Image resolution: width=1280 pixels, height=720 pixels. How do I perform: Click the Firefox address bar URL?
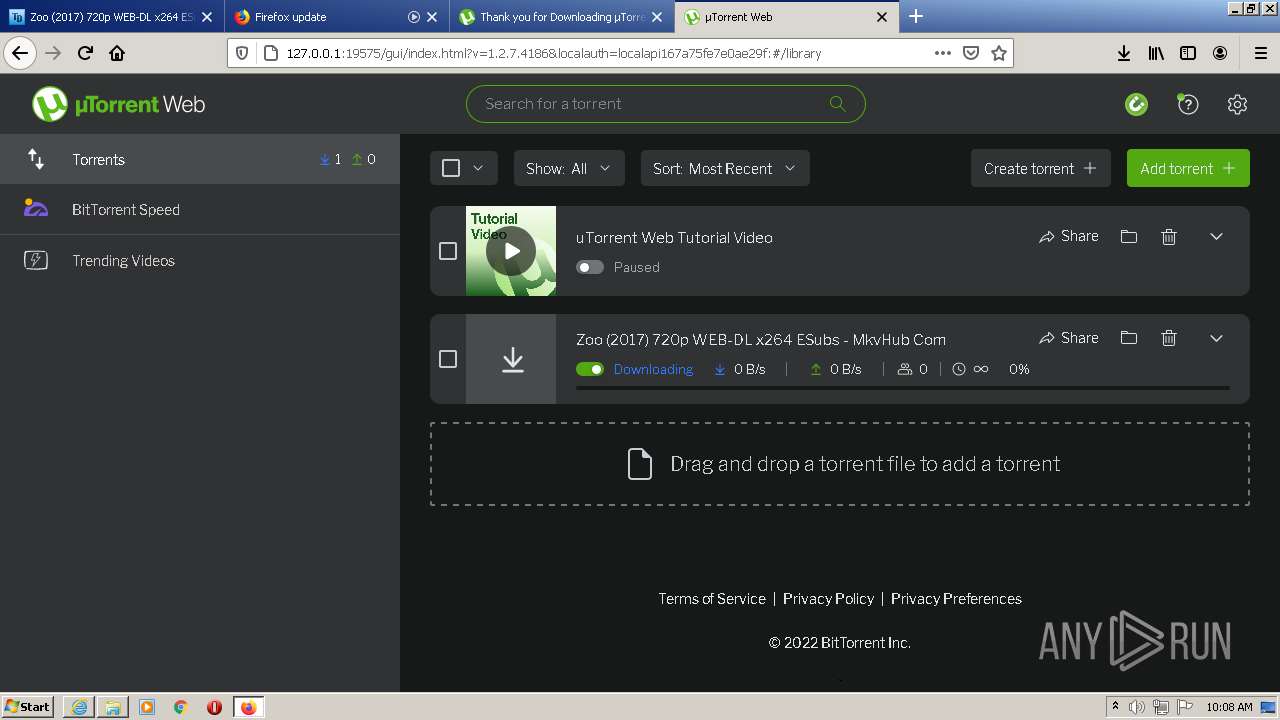pyautogui.click(x=553, y=53)
